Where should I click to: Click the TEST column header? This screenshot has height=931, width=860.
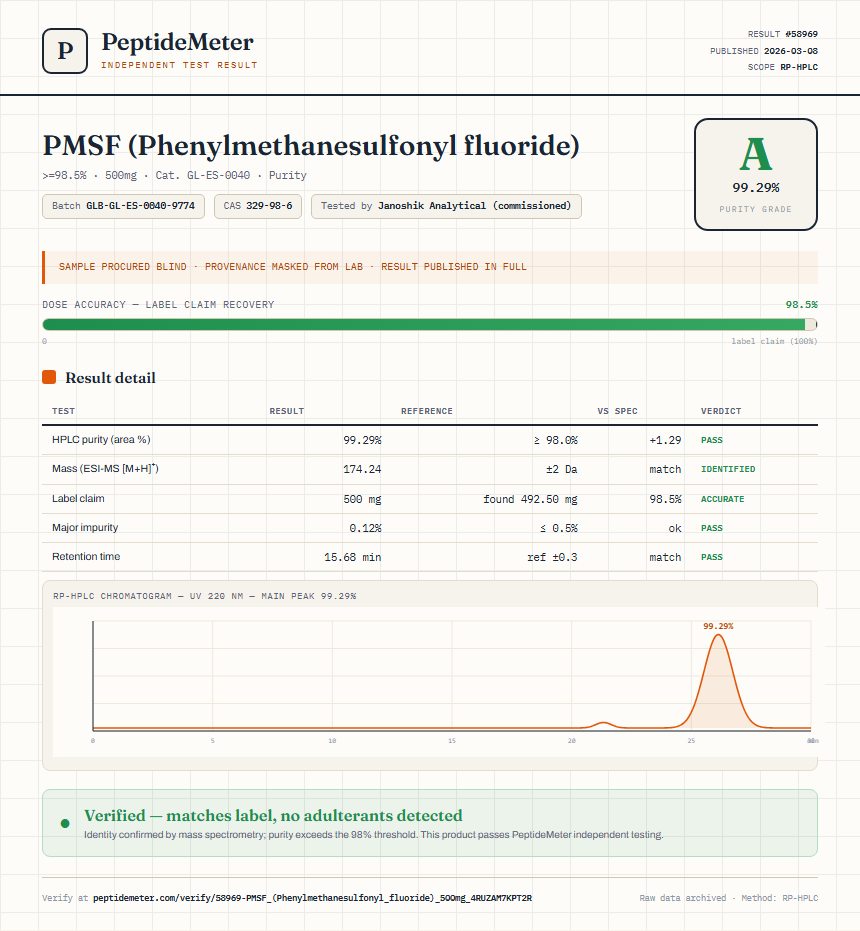[x=64, y=411]
